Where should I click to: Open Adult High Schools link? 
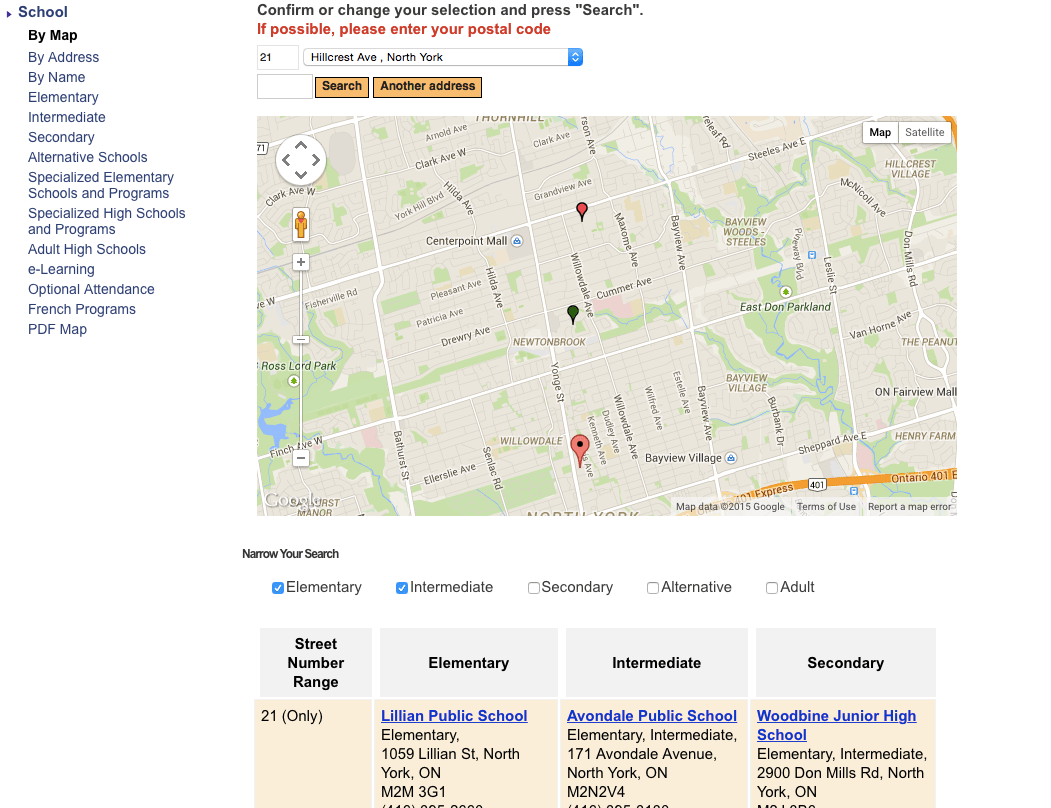click(x=86, y=249)
